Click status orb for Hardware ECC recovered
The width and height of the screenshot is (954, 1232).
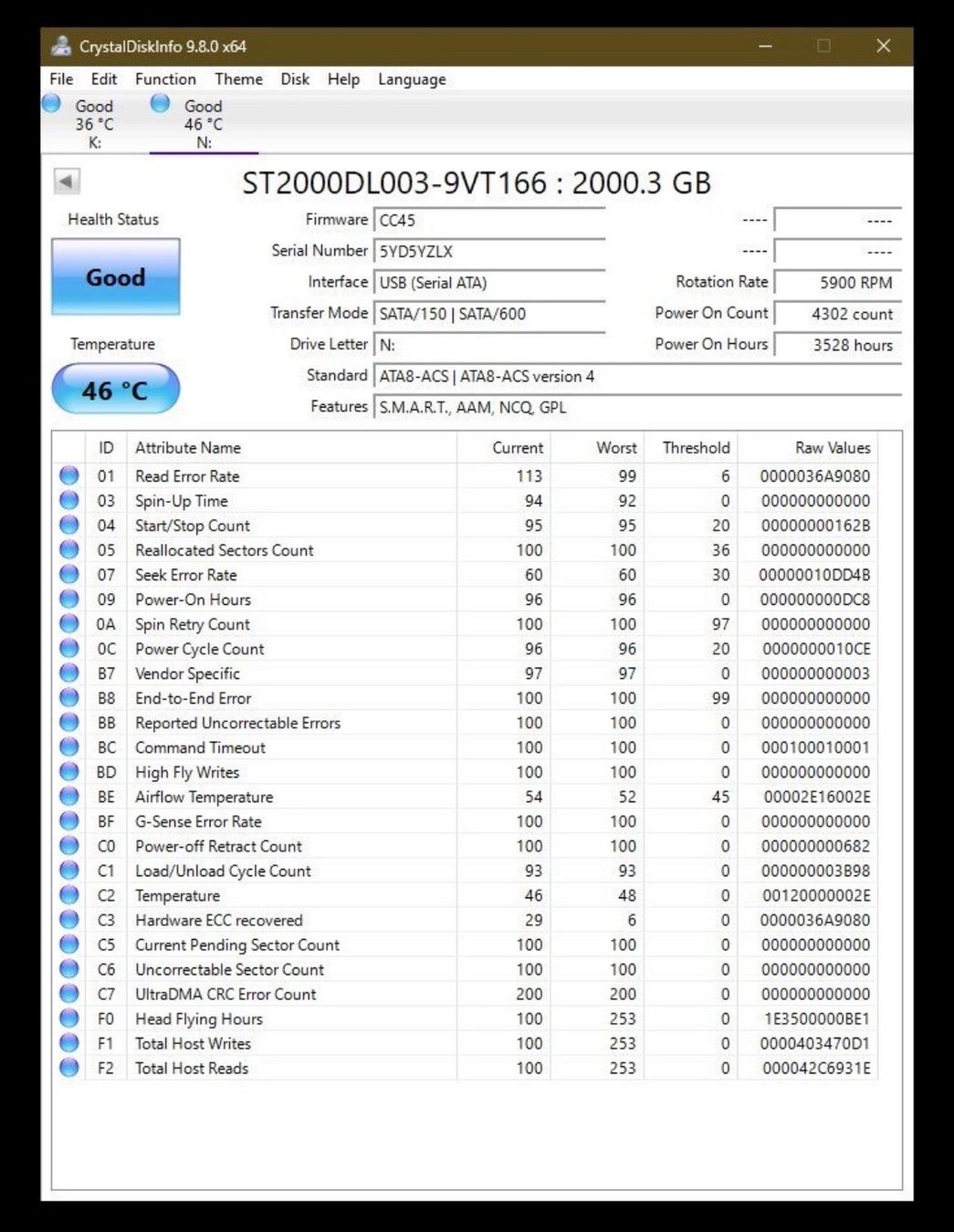69,919
